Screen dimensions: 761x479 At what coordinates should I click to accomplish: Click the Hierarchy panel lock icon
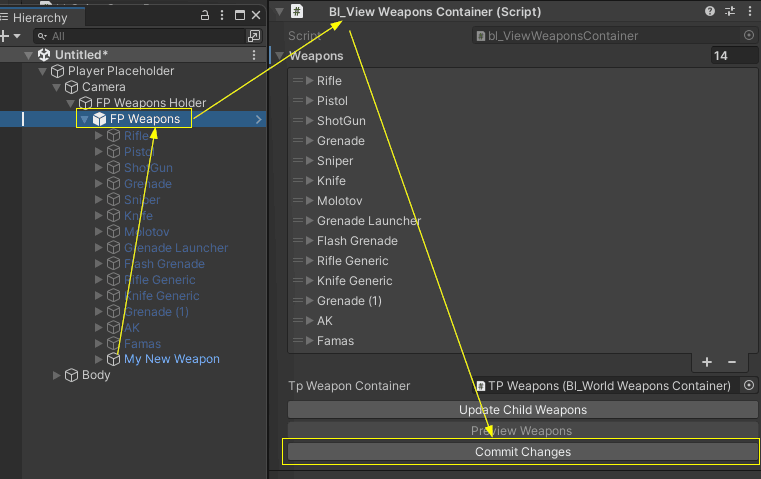[x=205, y=16]
